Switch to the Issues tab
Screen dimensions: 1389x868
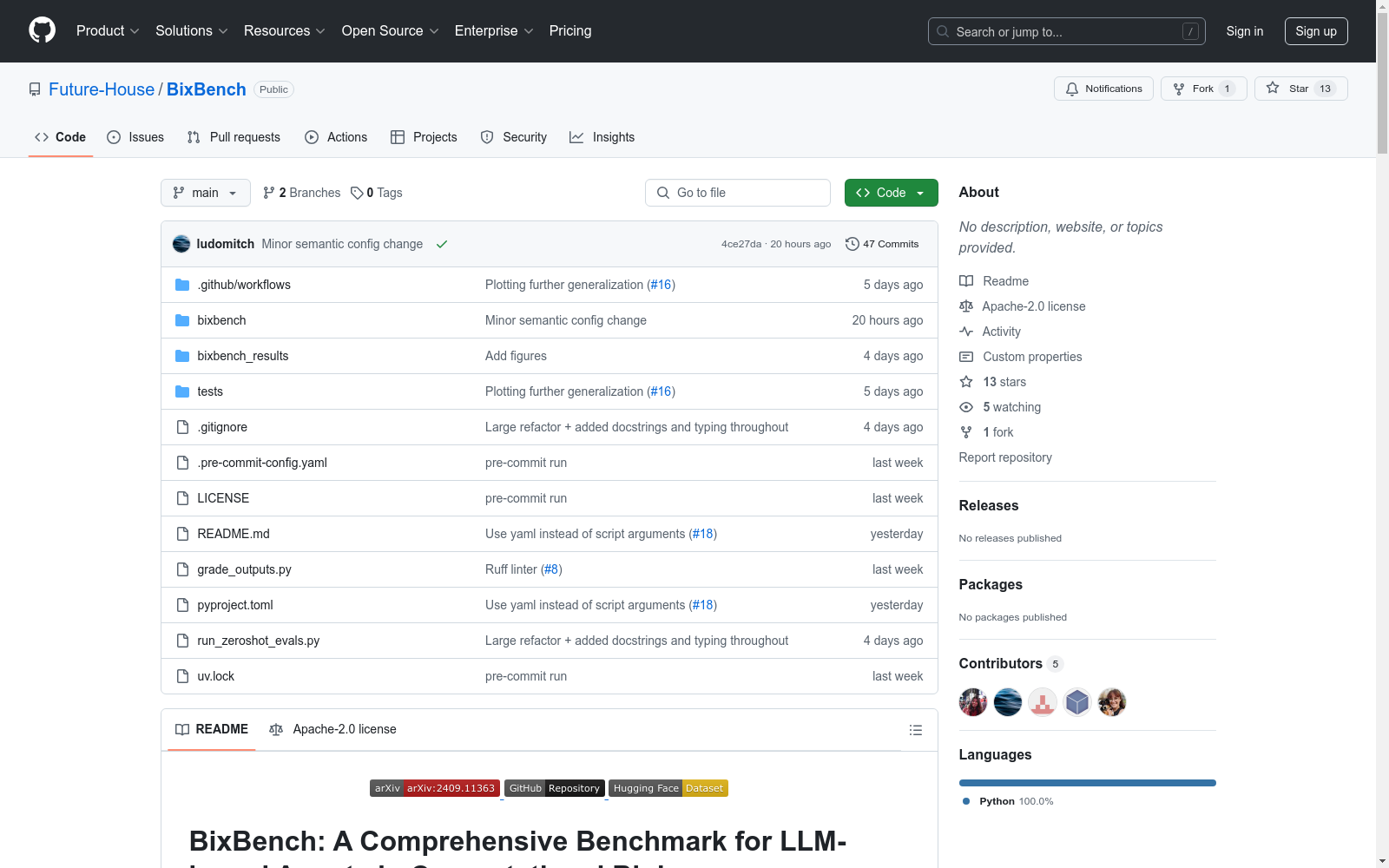[135, 137]
